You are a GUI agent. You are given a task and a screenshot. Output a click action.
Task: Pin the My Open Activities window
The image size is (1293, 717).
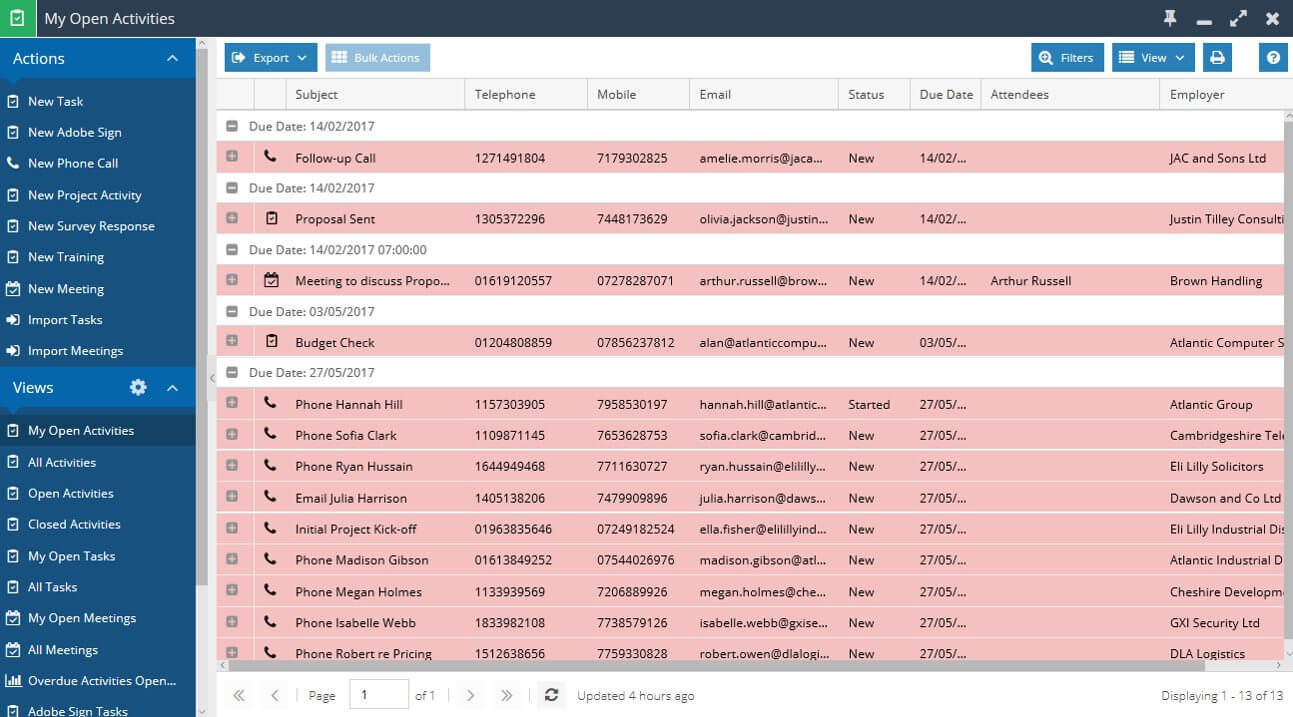(1169, 18)
